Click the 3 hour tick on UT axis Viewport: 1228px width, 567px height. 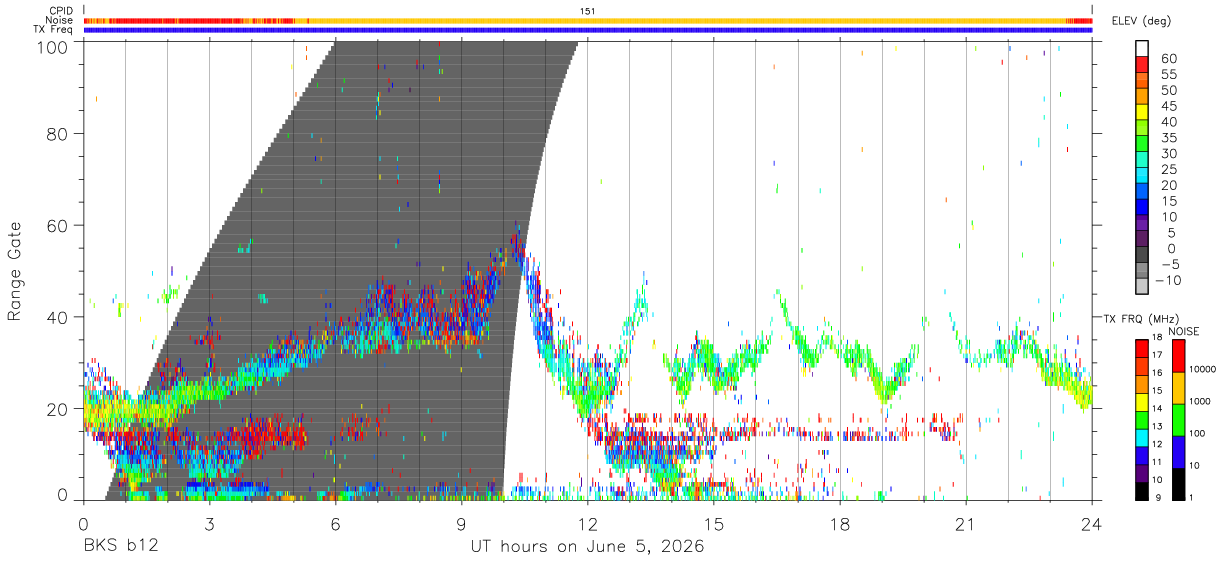(x=210, y=524)
